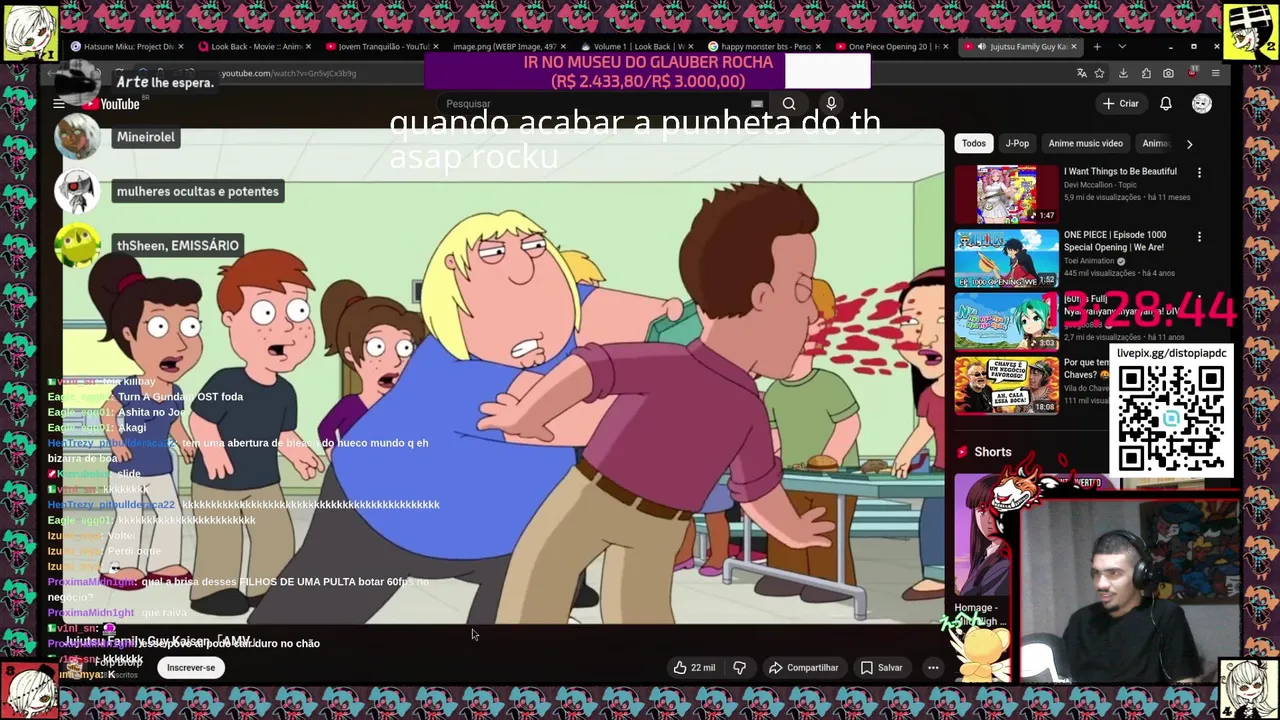Click the video player frame

(504, 378)
